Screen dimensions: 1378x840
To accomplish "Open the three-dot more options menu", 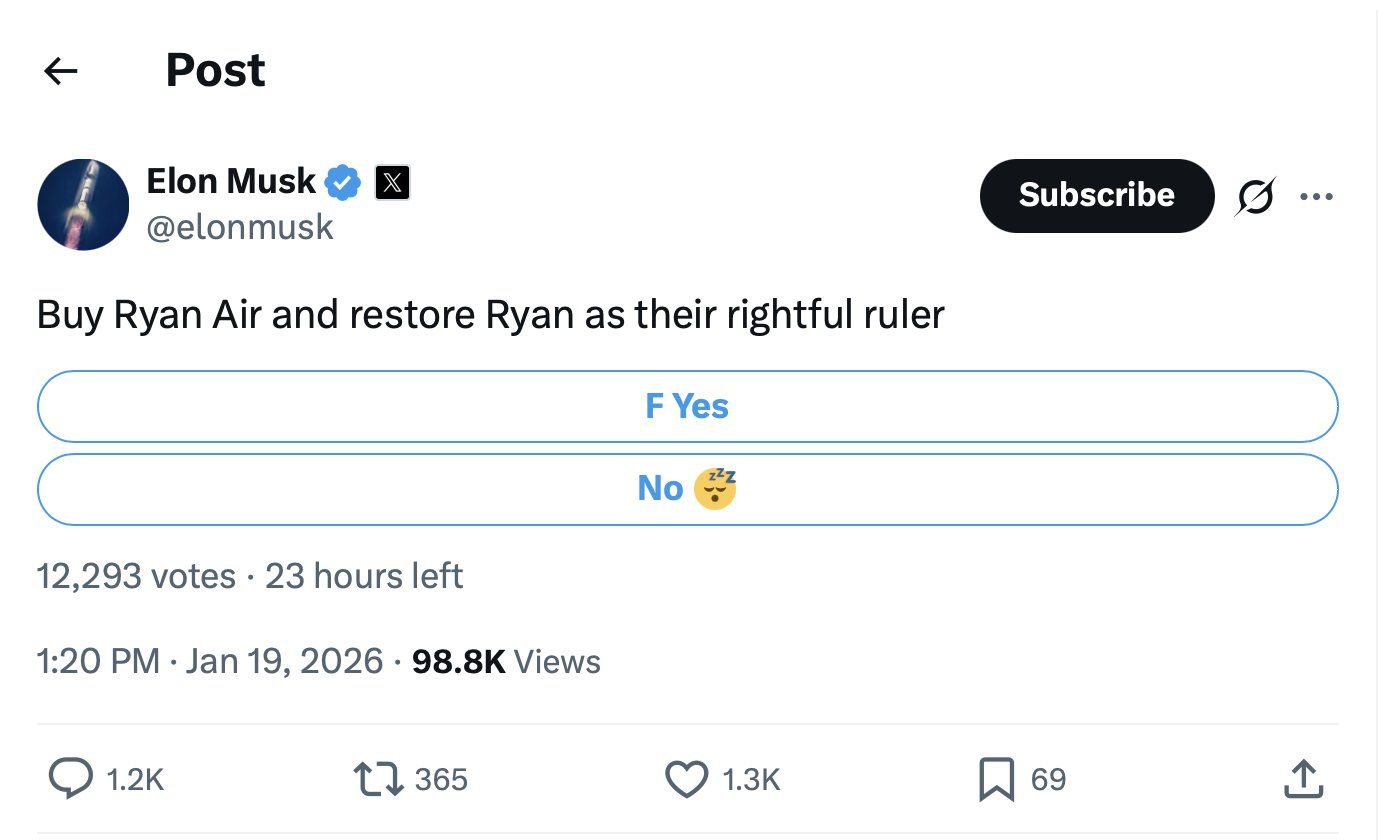I will pos(1316,196).
